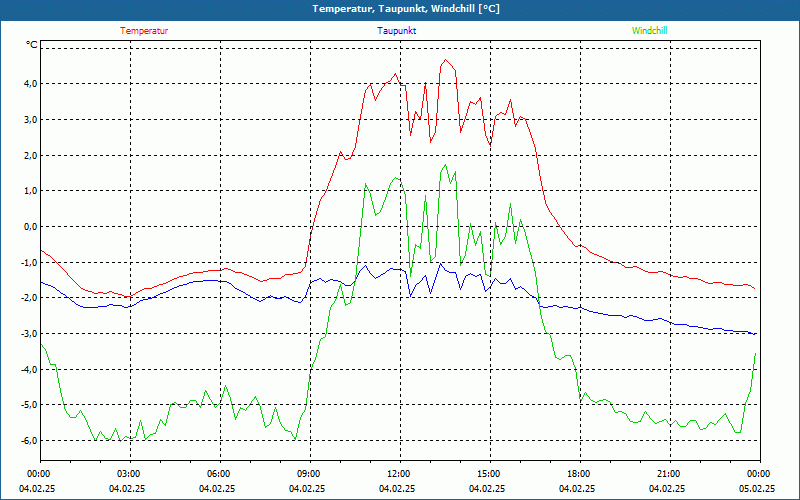Viewport: 800px width, 500px height.
Task: Click the highest peak of the green windchill curve
Action: pos(445,165)
